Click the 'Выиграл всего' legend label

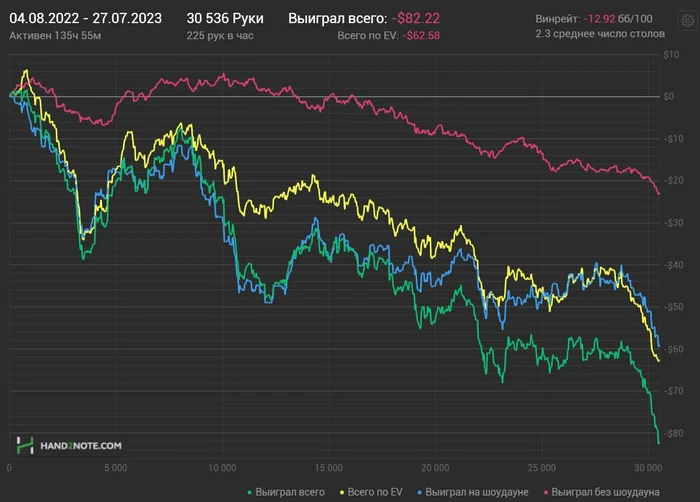point(290,492)
